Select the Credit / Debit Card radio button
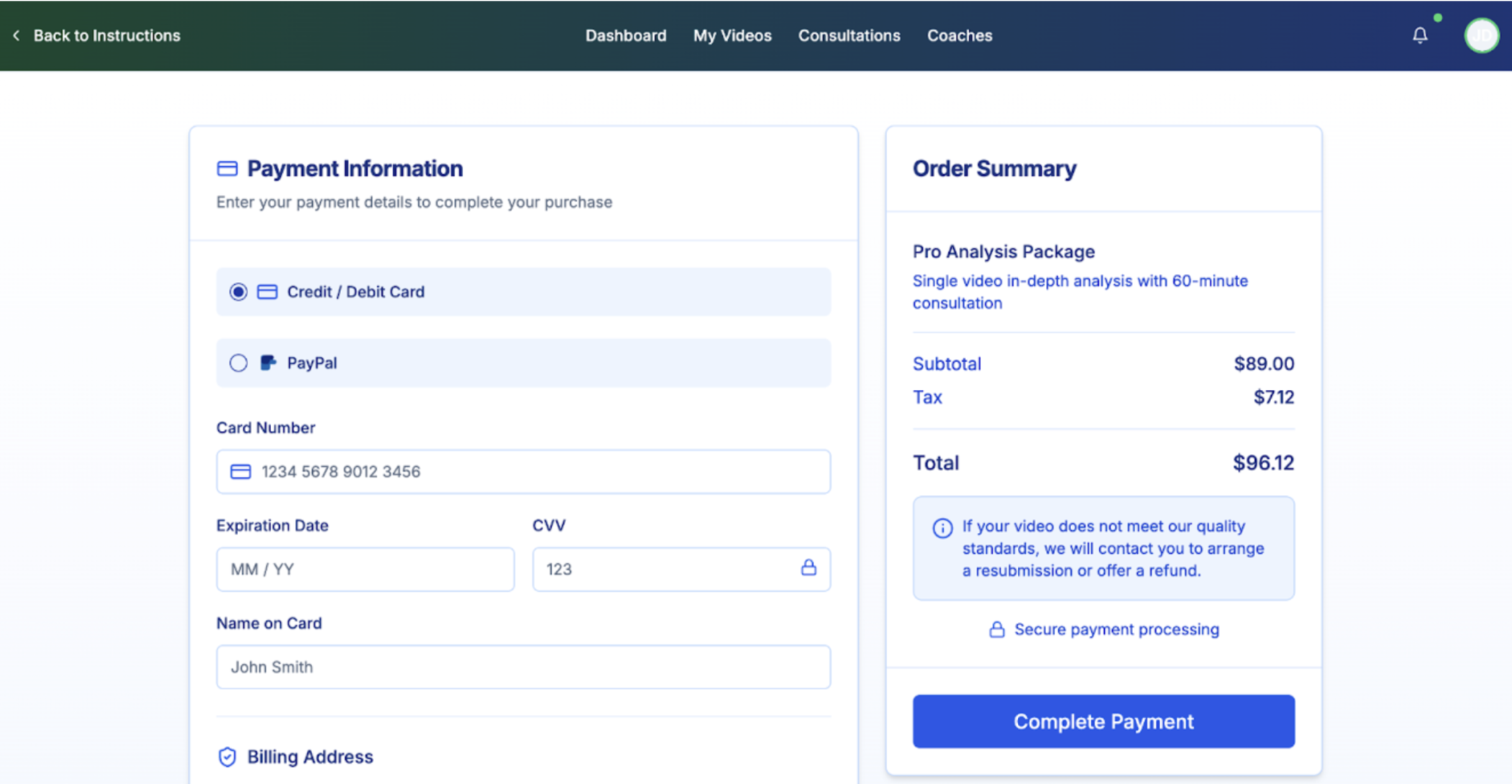1512x784 pixels. click(238, 292)
